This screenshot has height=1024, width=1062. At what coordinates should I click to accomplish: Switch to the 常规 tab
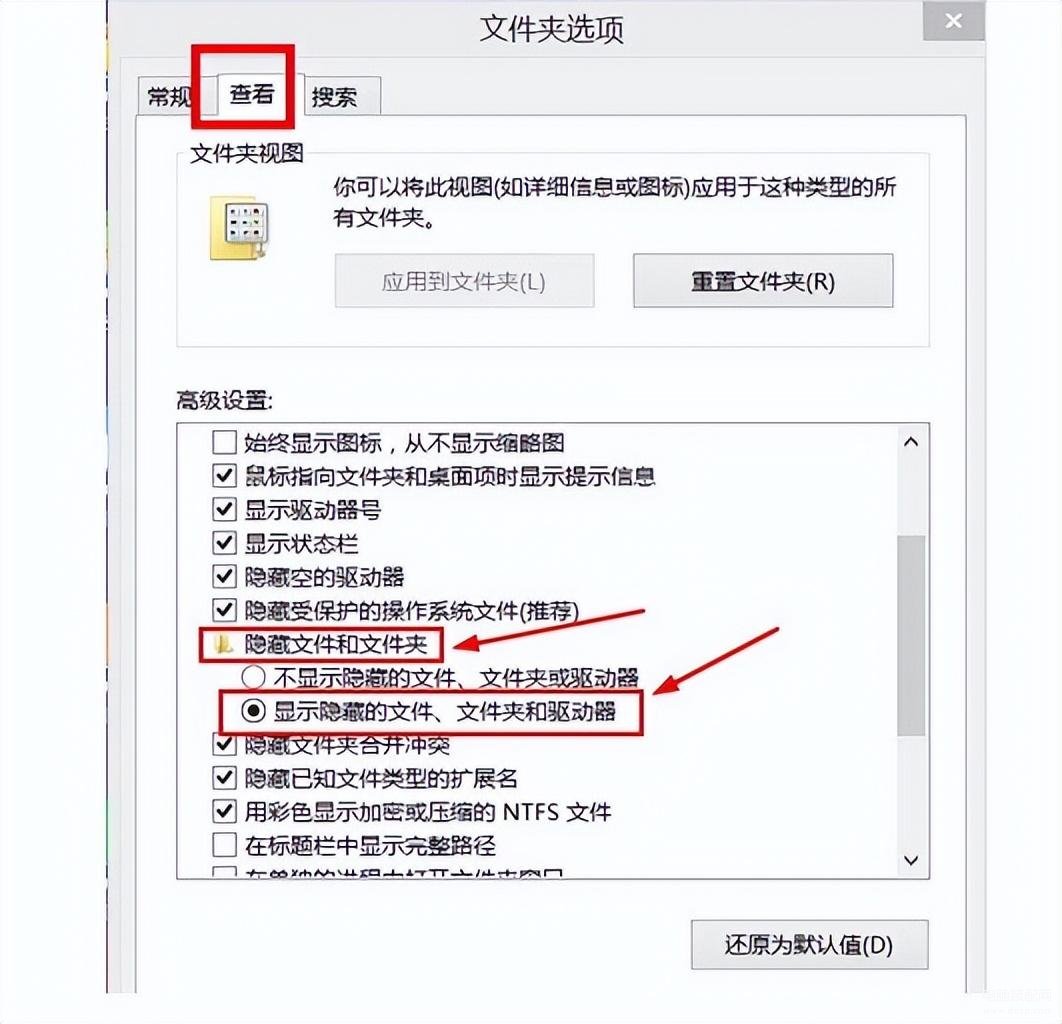[x=166, y=97]
